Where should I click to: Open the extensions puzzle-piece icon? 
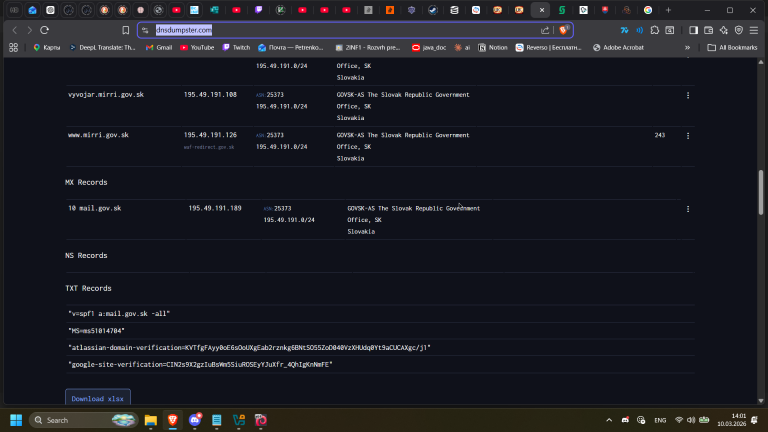(654, 30)
